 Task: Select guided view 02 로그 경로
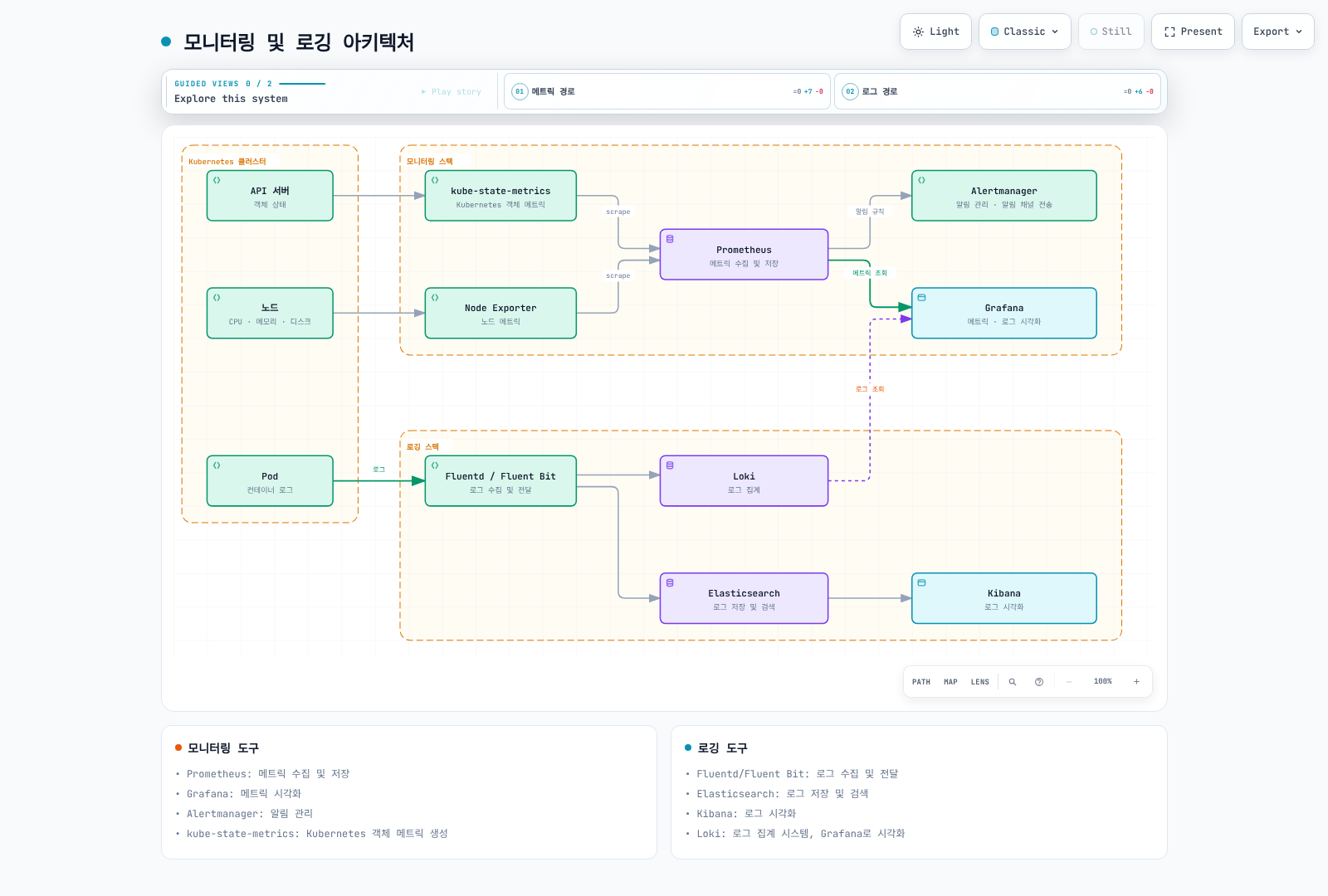[997, 91]
